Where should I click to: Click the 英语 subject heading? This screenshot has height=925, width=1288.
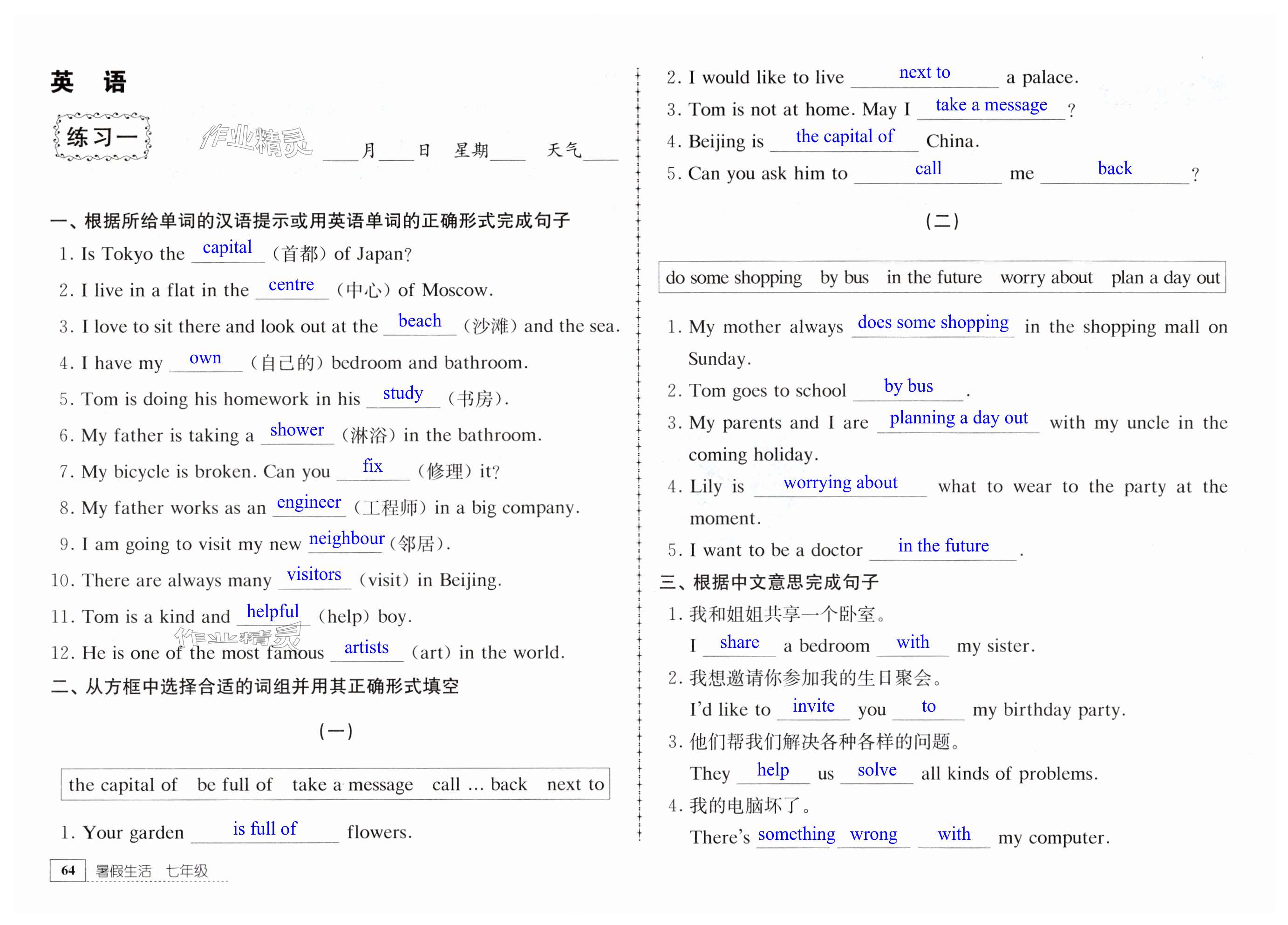pos(89,82)
